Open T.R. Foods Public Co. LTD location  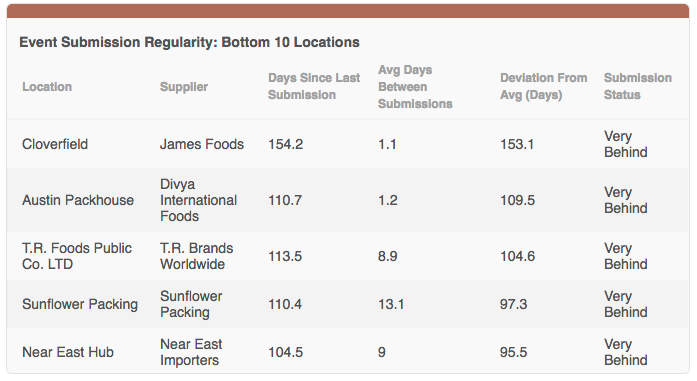(x=77, y=256)
